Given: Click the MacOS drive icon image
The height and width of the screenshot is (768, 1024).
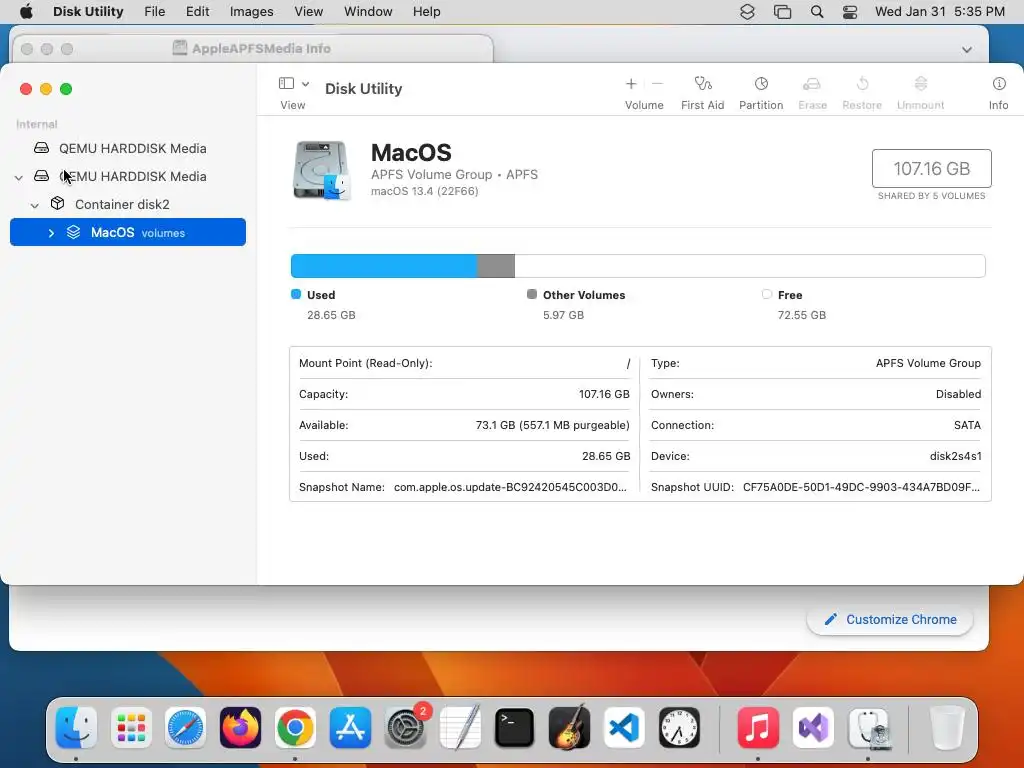Looking at the screenshot, I should (x=321, y=170).
